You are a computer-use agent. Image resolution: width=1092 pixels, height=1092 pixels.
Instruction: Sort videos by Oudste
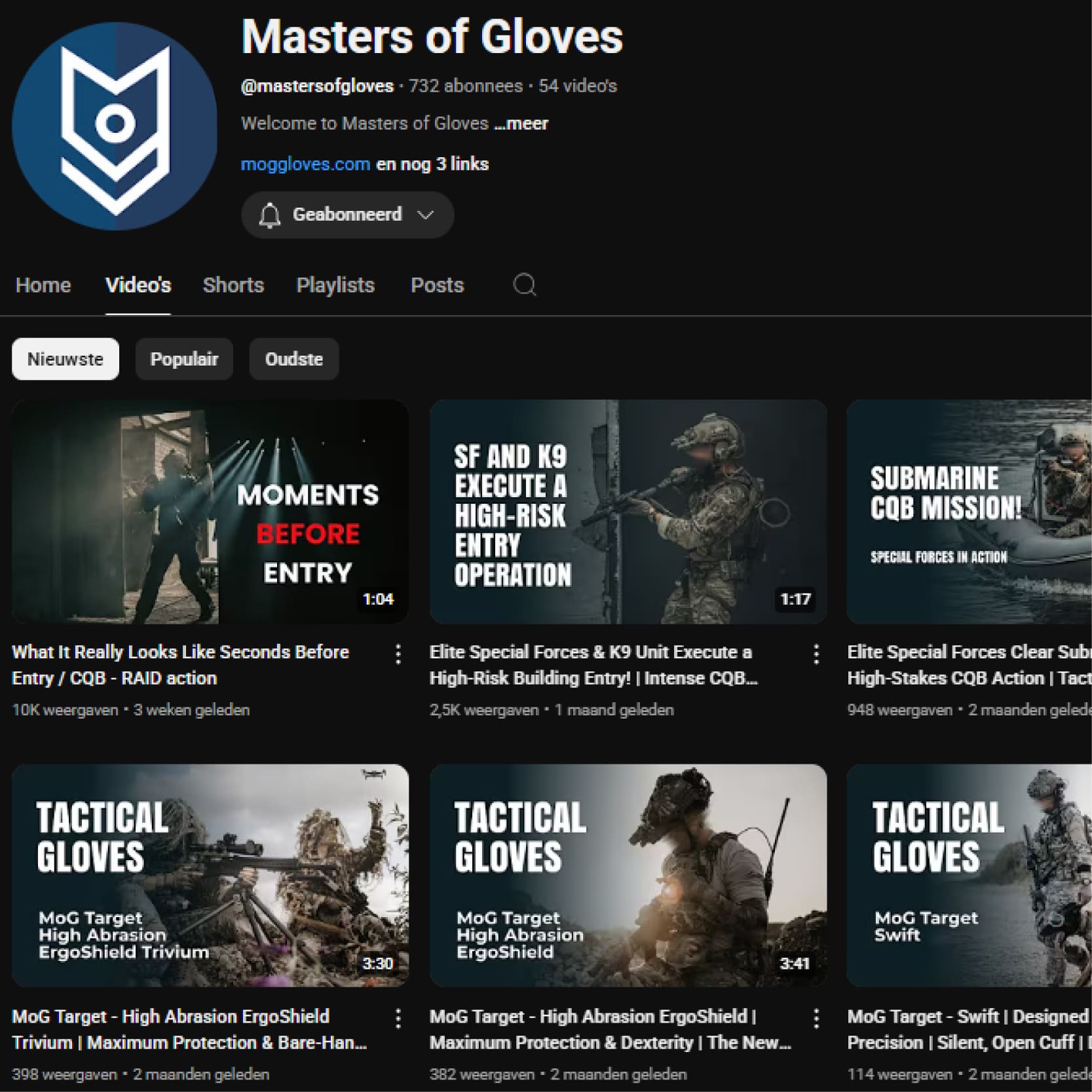(x=294, y=359)
